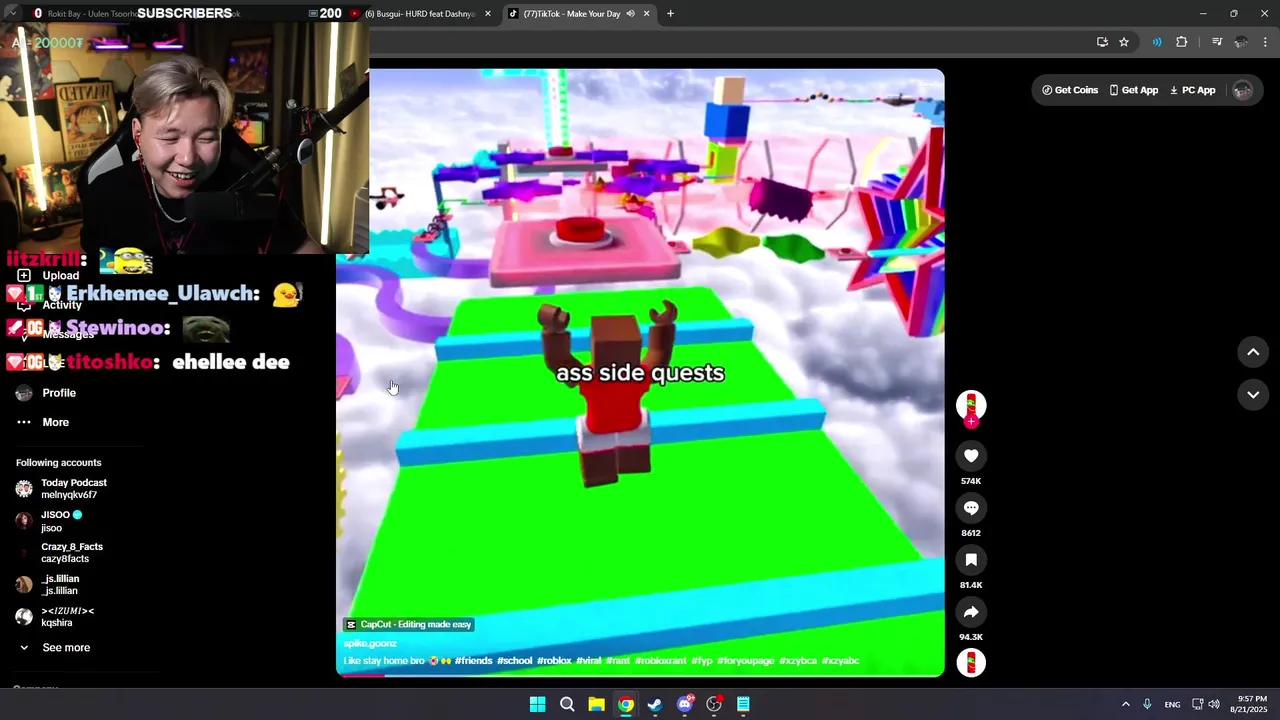Open Windows taskbar search
The height and width of the screenshot is (720, 1280).
click(567, 704)
